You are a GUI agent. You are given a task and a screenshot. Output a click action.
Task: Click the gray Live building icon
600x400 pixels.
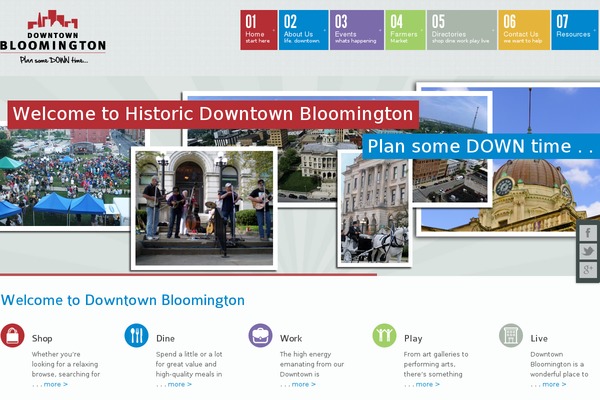511,335
